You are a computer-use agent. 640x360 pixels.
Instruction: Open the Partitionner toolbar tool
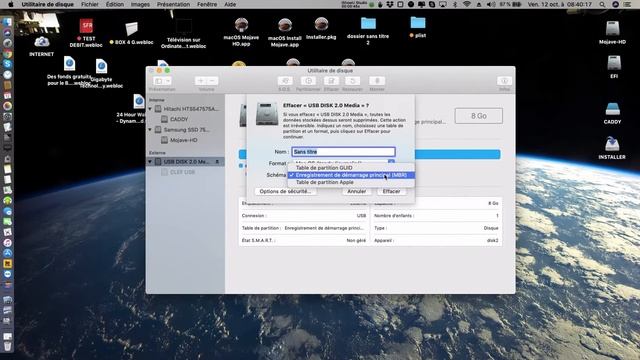(308, 81)
